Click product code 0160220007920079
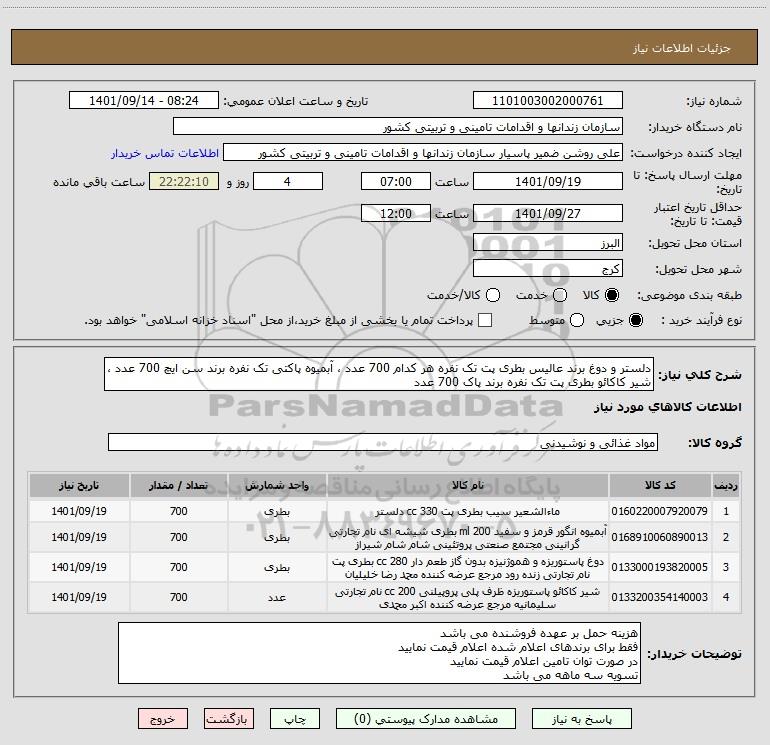This screenshot has height=745, width=770. tap(660, 511)
